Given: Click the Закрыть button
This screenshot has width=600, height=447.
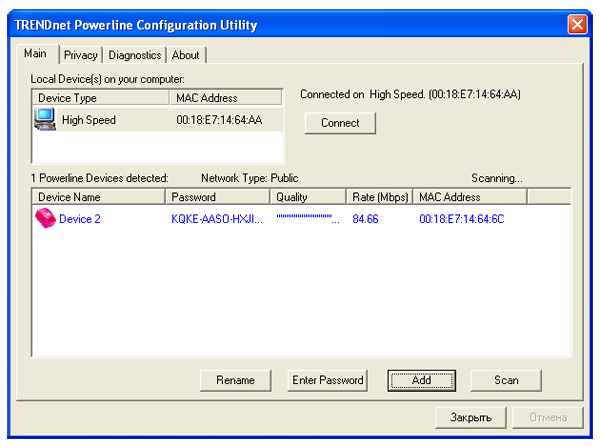Looking at the screenshot, I should 471,418.
